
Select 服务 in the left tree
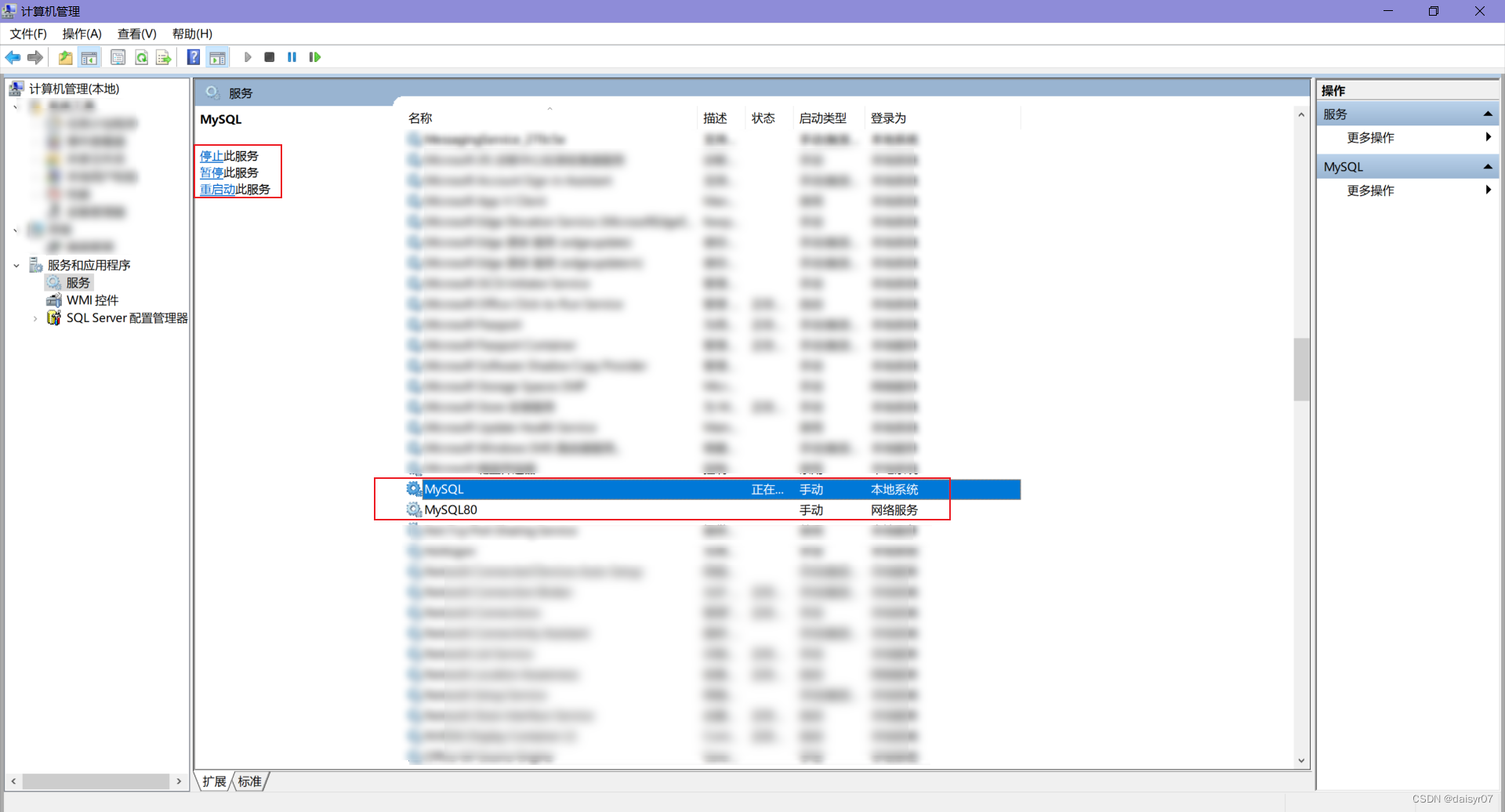point(78,282)
